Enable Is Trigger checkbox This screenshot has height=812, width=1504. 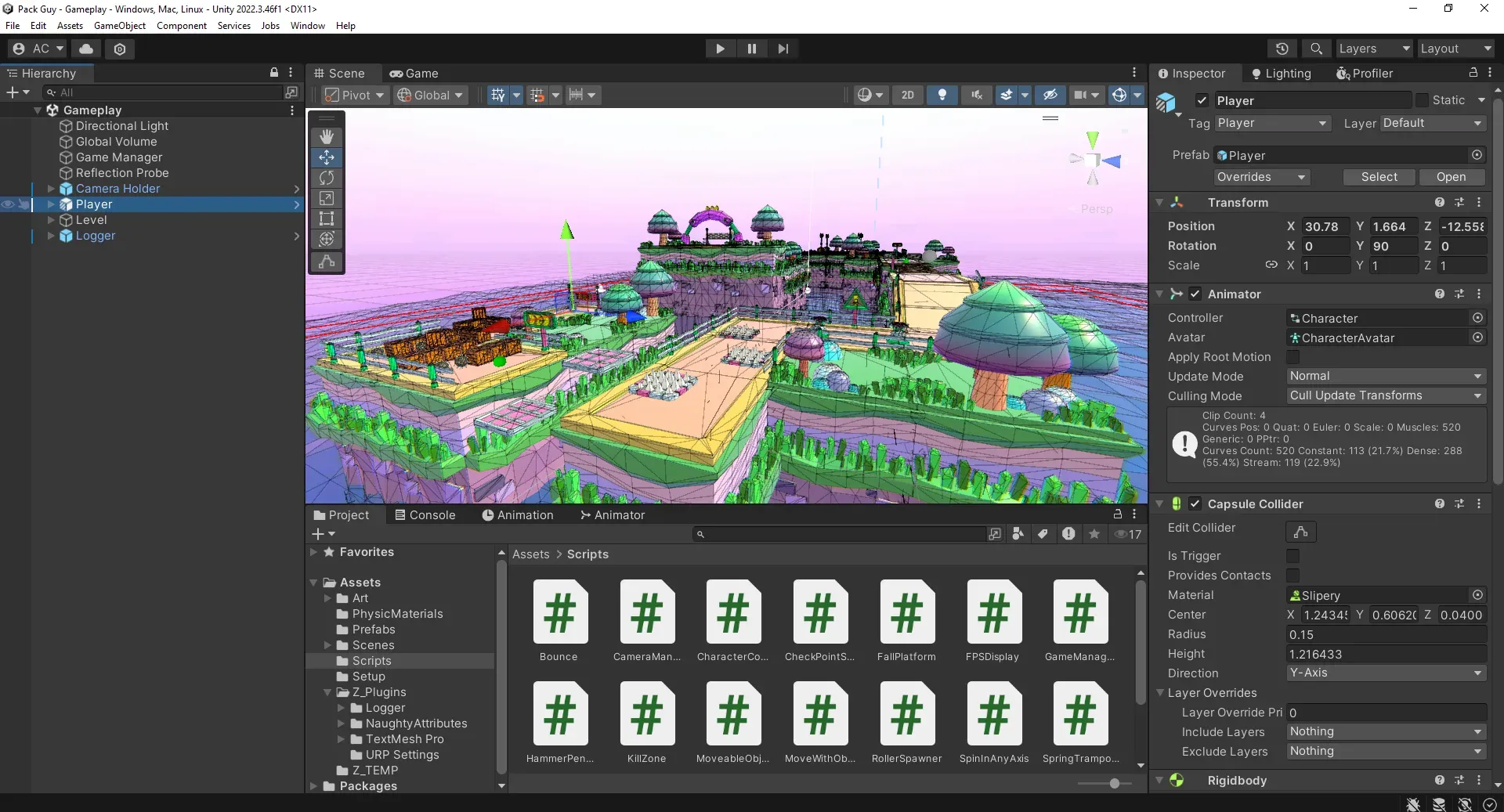coord(1292,556)
